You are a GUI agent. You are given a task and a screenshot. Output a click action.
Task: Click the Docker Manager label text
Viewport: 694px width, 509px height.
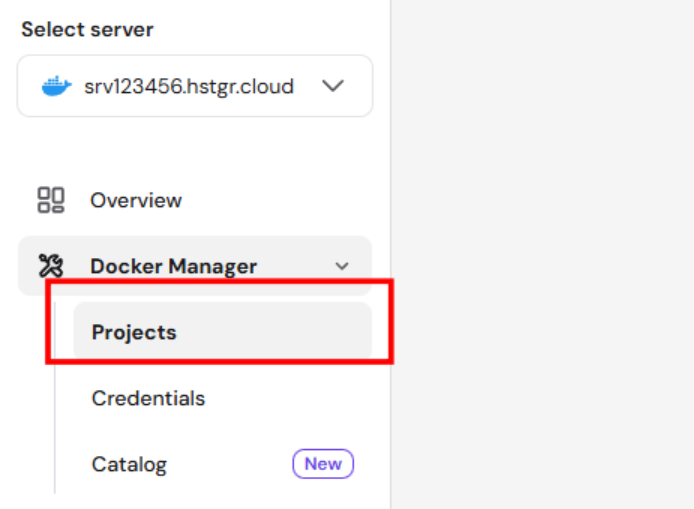(x=173, y=266)
